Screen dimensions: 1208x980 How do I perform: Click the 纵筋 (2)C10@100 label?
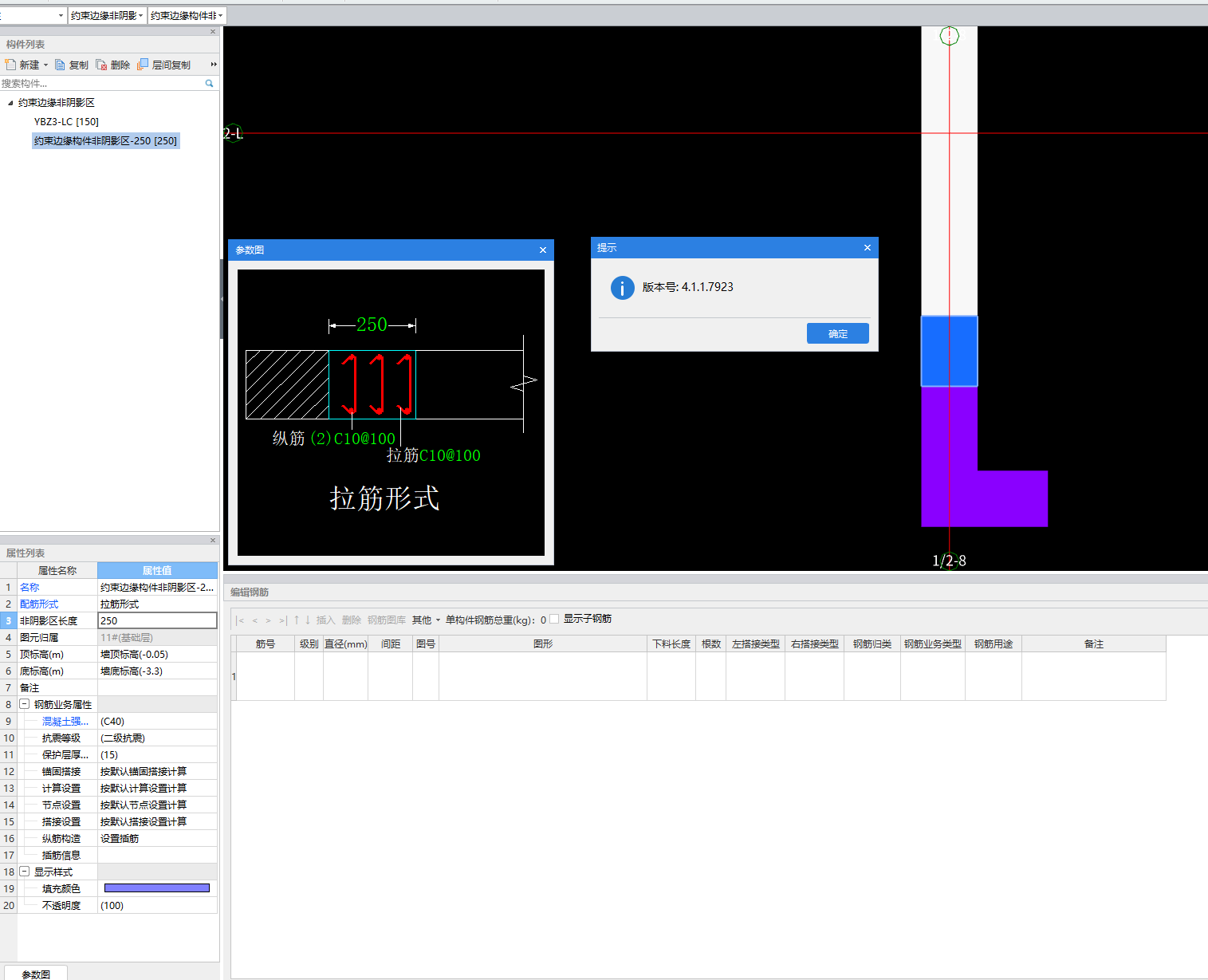pyautogui.click(x=334, y=439)
